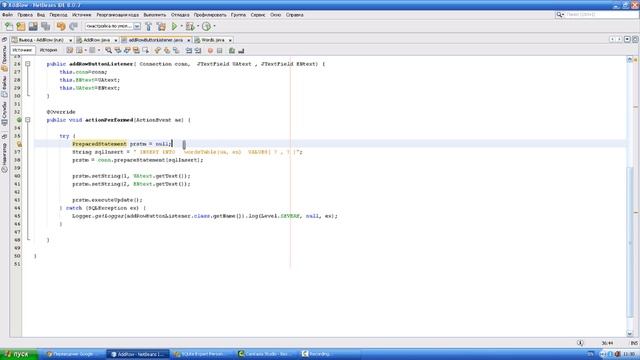This screenshot has height=360, width=640.
Task: Click the New Project toolbar icon
Action: pyautogui.click(x=21, y=27)
